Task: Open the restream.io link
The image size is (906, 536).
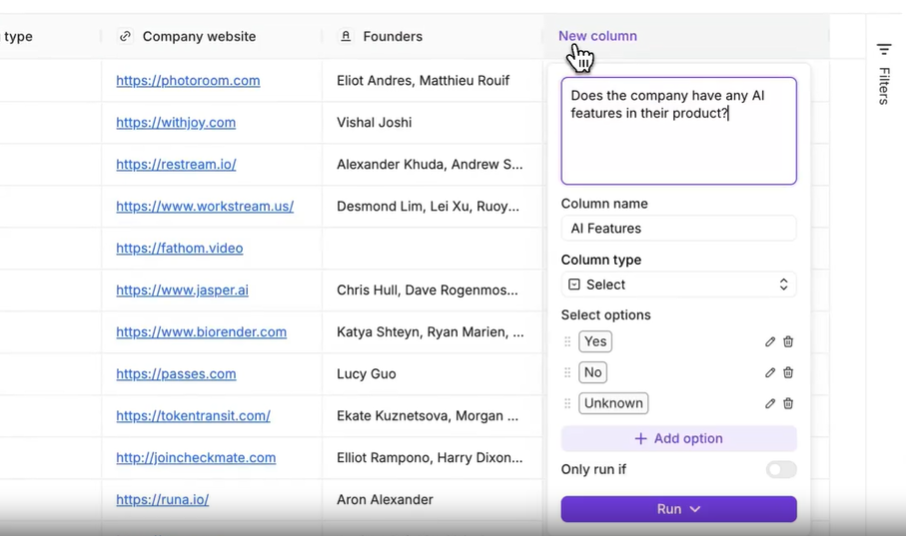Action: click(176, 165)
